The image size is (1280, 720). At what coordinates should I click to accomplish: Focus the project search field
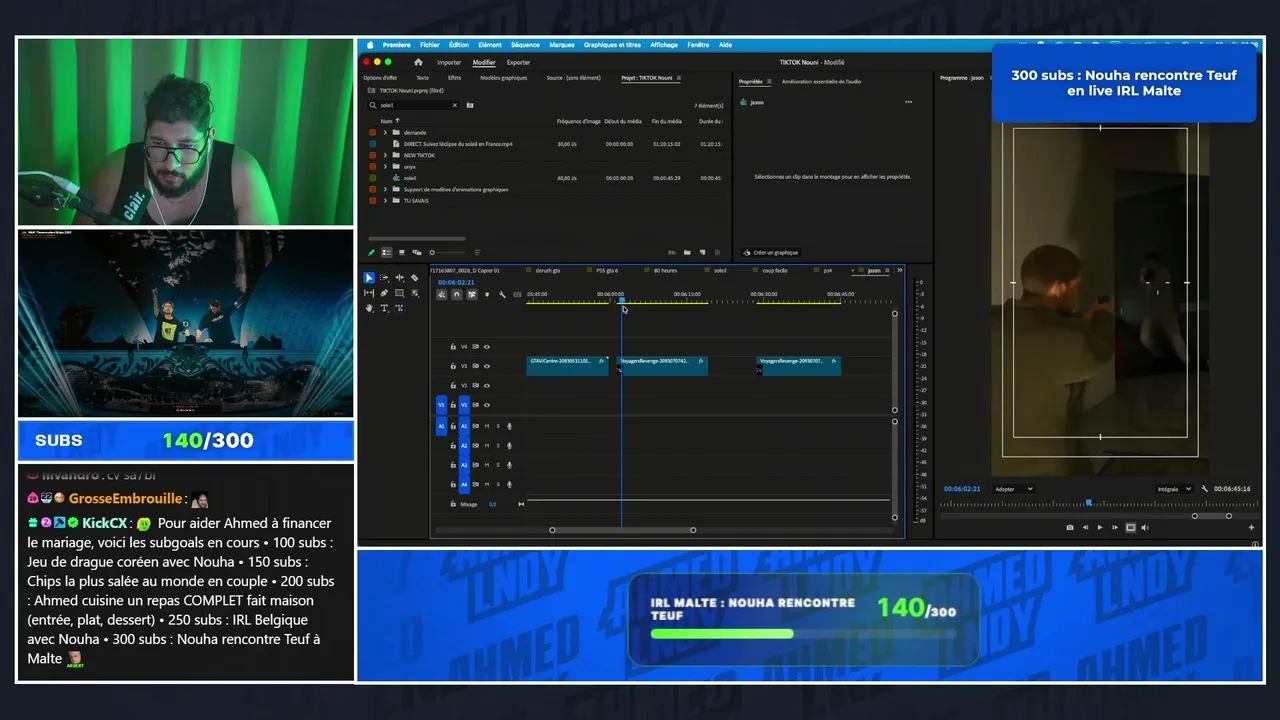414,105
